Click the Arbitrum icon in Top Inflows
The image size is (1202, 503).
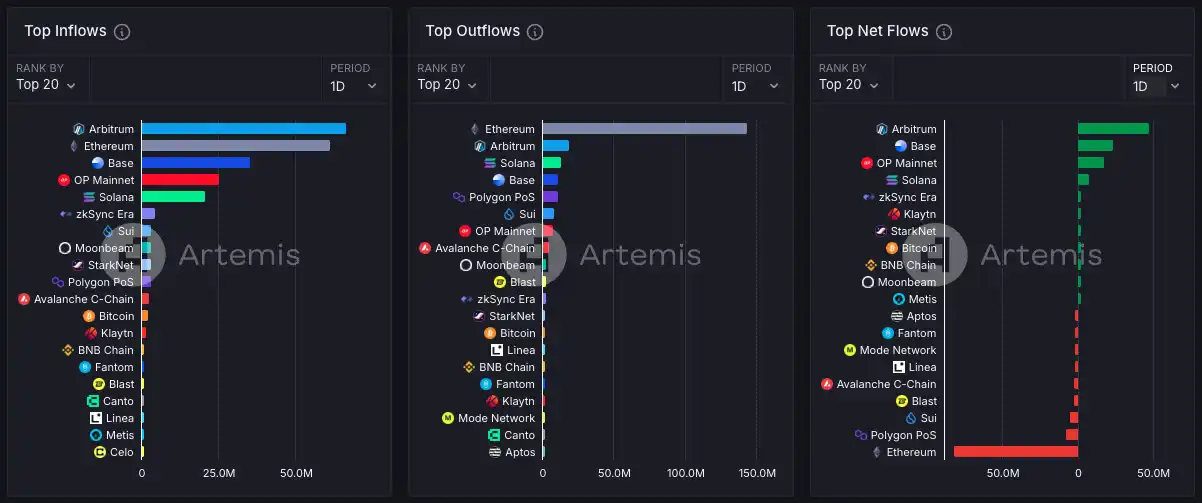(79, 129)
